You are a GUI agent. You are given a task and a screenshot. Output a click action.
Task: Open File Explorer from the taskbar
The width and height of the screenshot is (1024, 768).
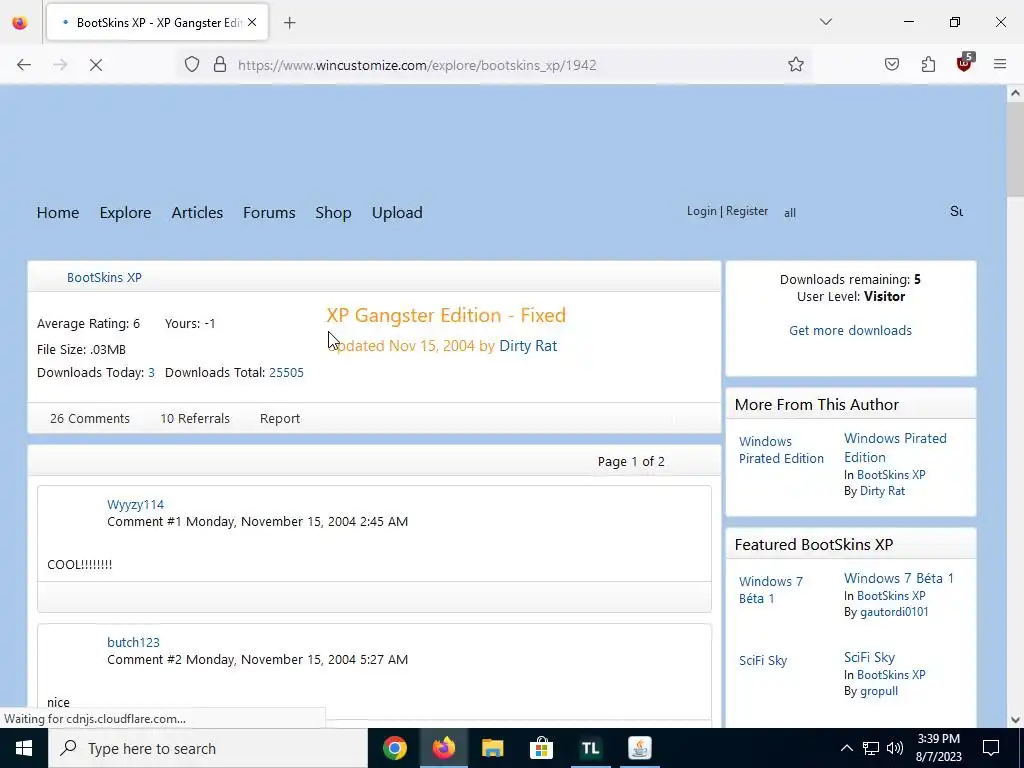(492, 748)
